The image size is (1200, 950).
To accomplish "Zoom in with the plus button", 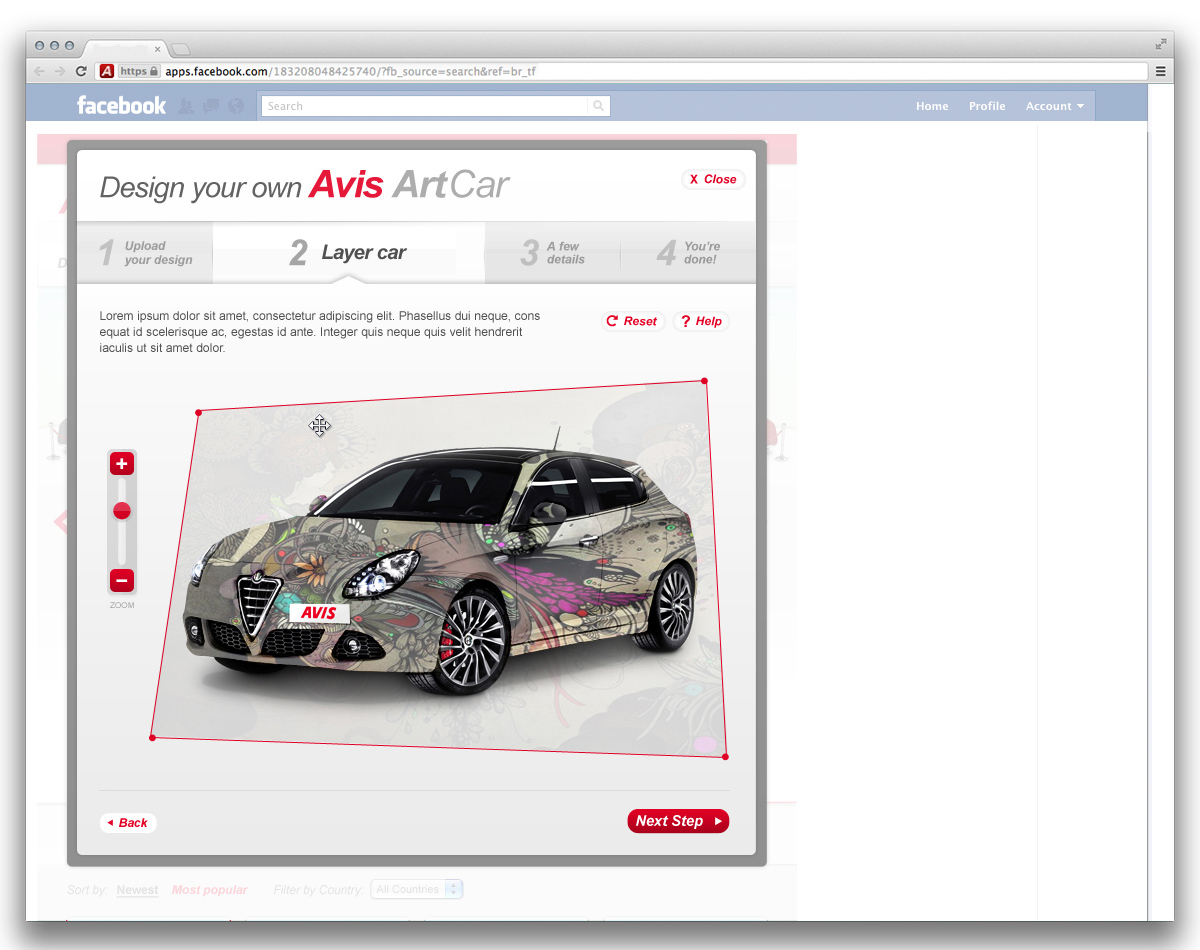I will point(122,463).
